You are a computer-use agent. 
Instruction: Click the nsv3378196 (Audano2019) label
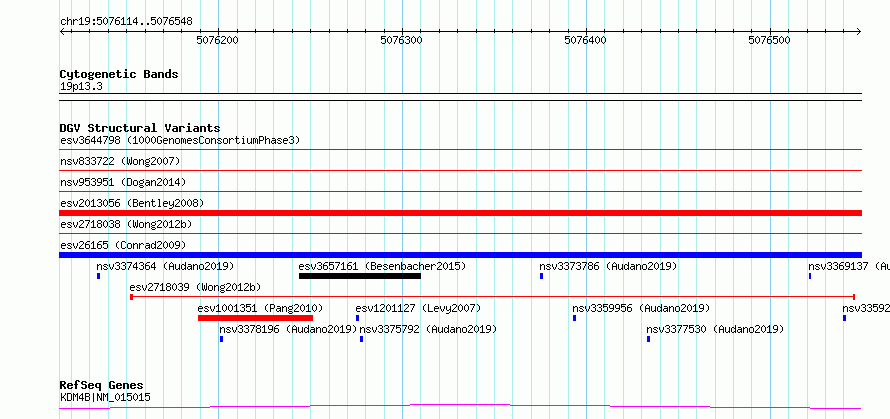click(x=288, y=329)
